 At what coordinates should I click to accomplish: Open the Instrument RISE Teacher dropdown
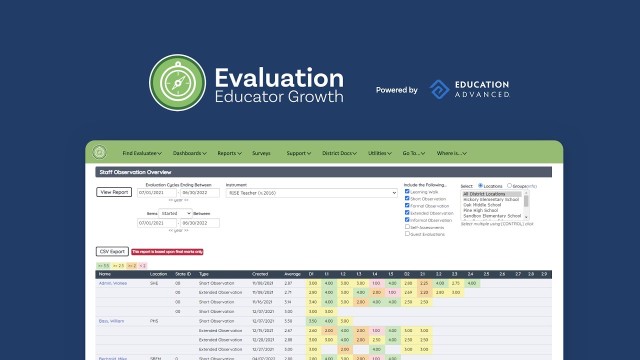pos(311,193)
